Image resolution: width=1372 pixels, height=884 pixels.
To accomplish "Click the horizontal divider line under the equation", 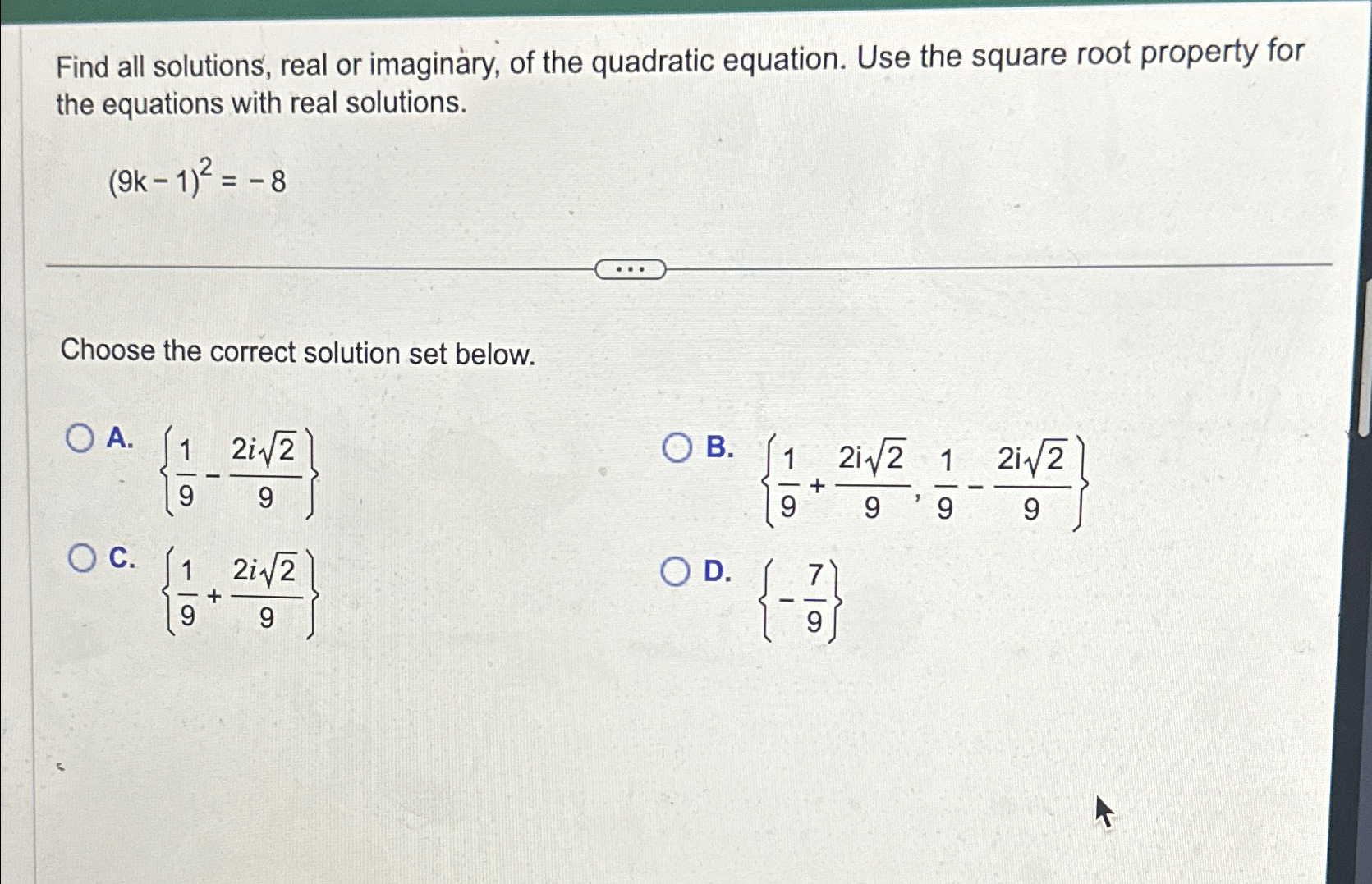I will click(328, 264).
